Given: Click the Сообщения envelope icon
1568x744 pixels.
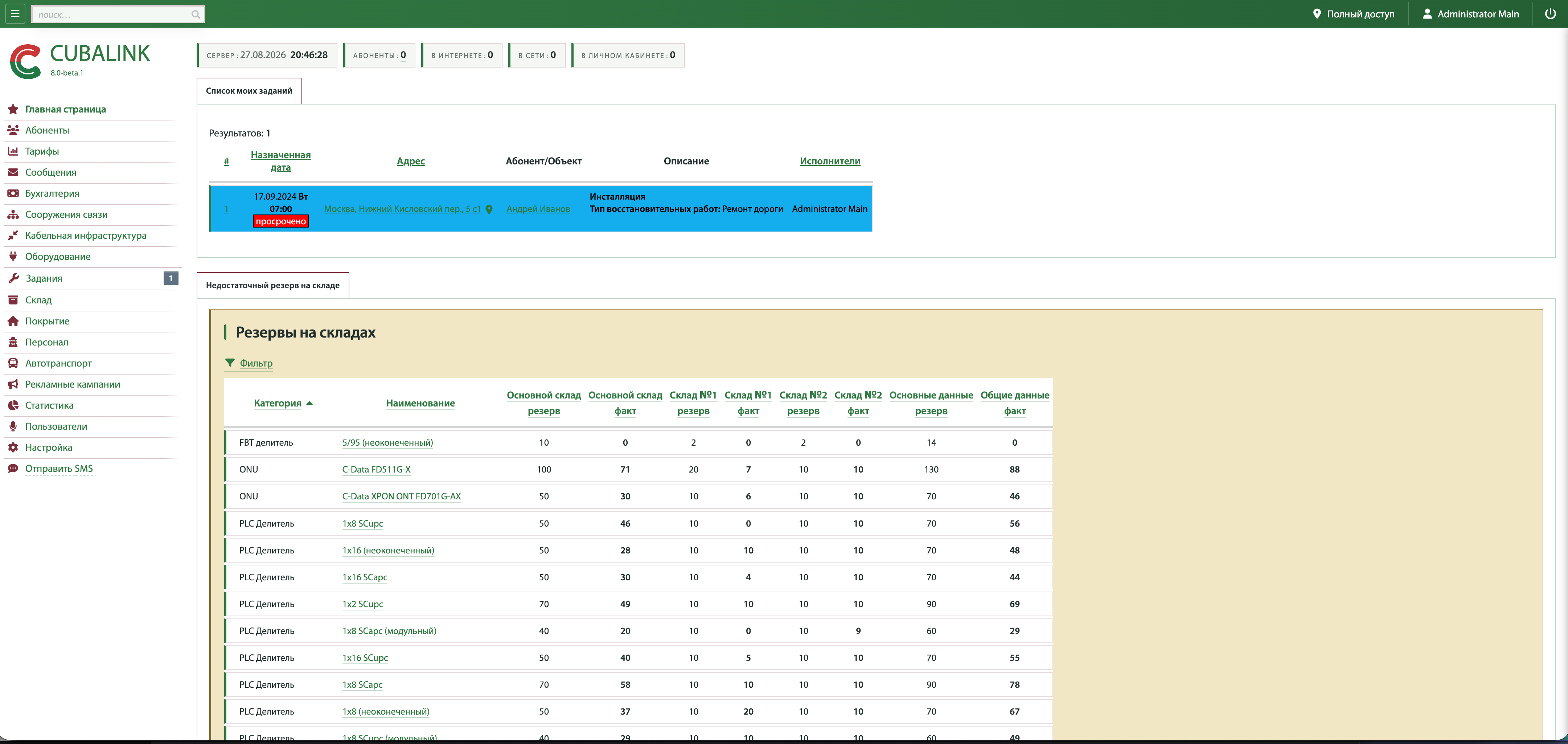Looking at the screenshot, I should tap(13, 172).
